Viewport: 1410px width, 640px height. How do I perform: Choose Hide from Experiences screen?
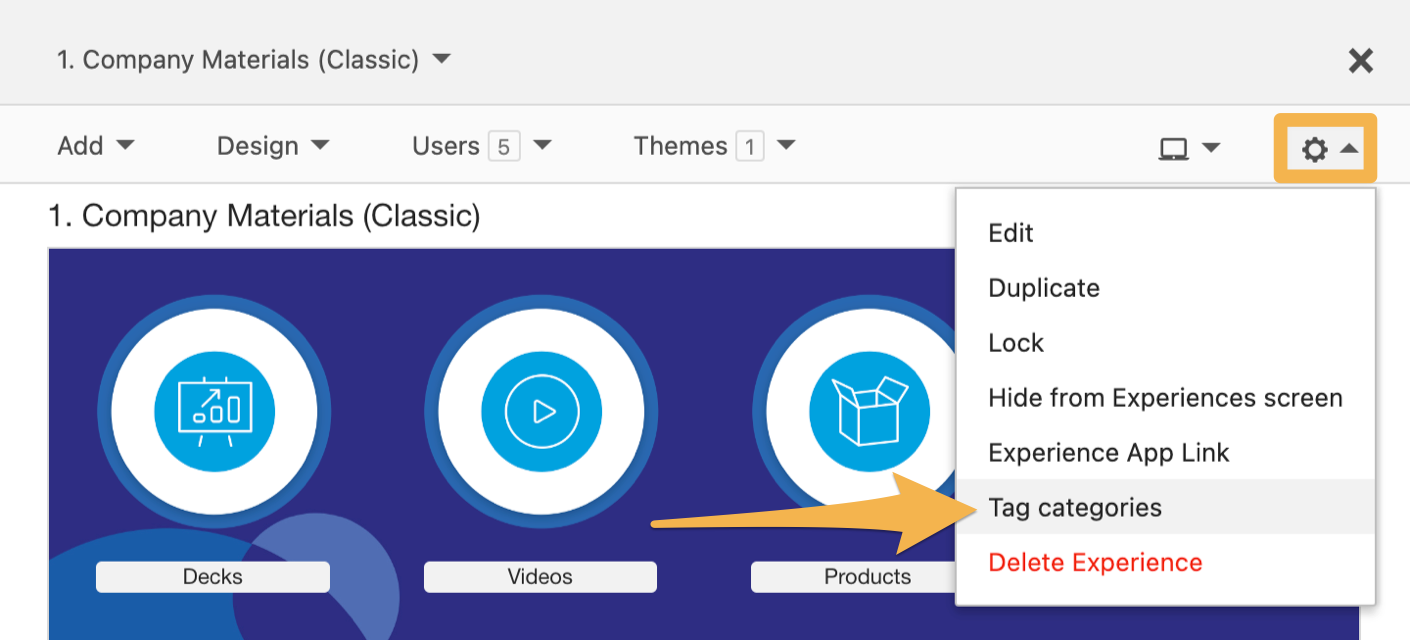pos(1166,398)
